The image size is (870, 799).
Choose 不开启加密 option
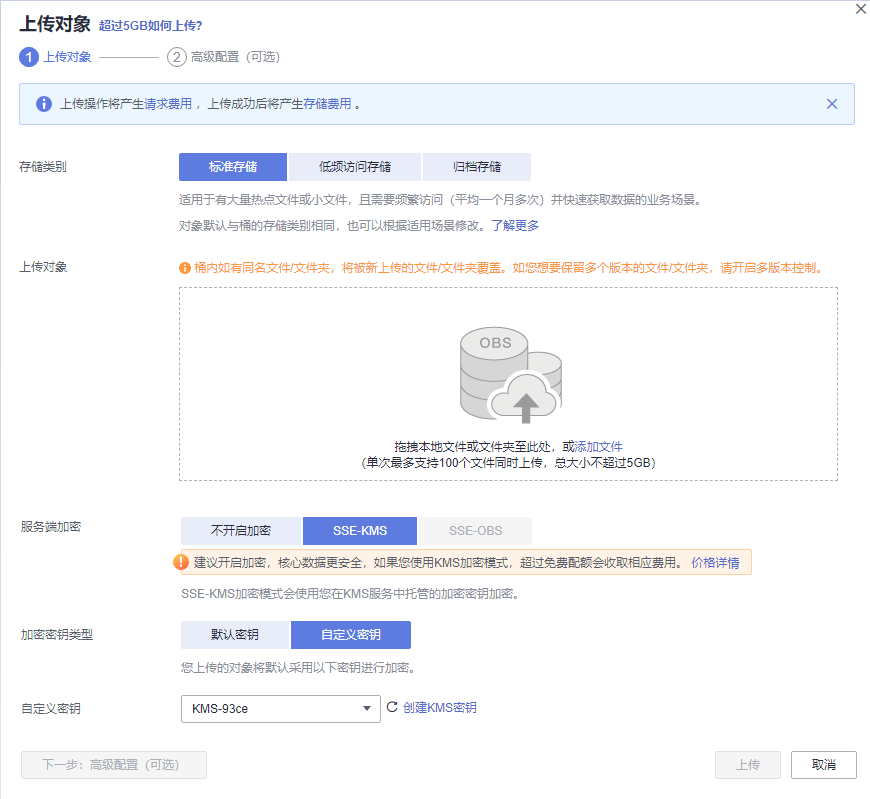241,530
